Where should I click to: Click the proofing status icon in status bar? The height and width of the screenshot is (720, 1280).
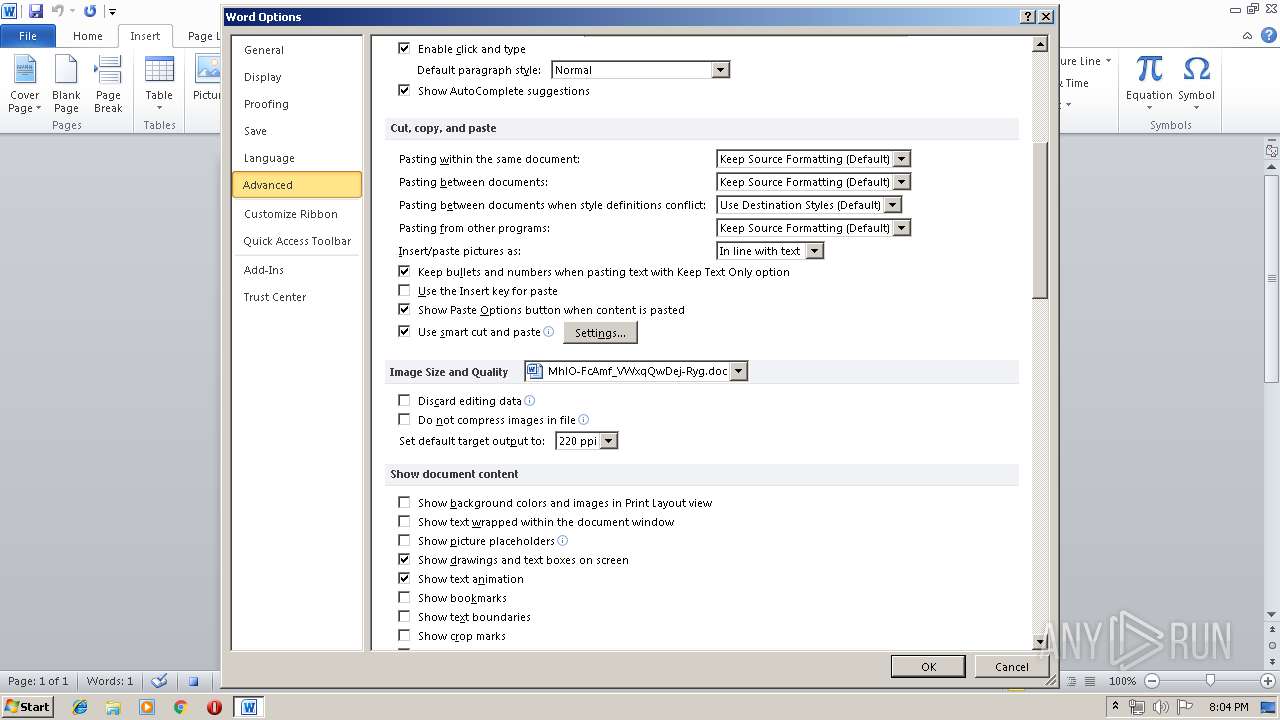(160, 681)
